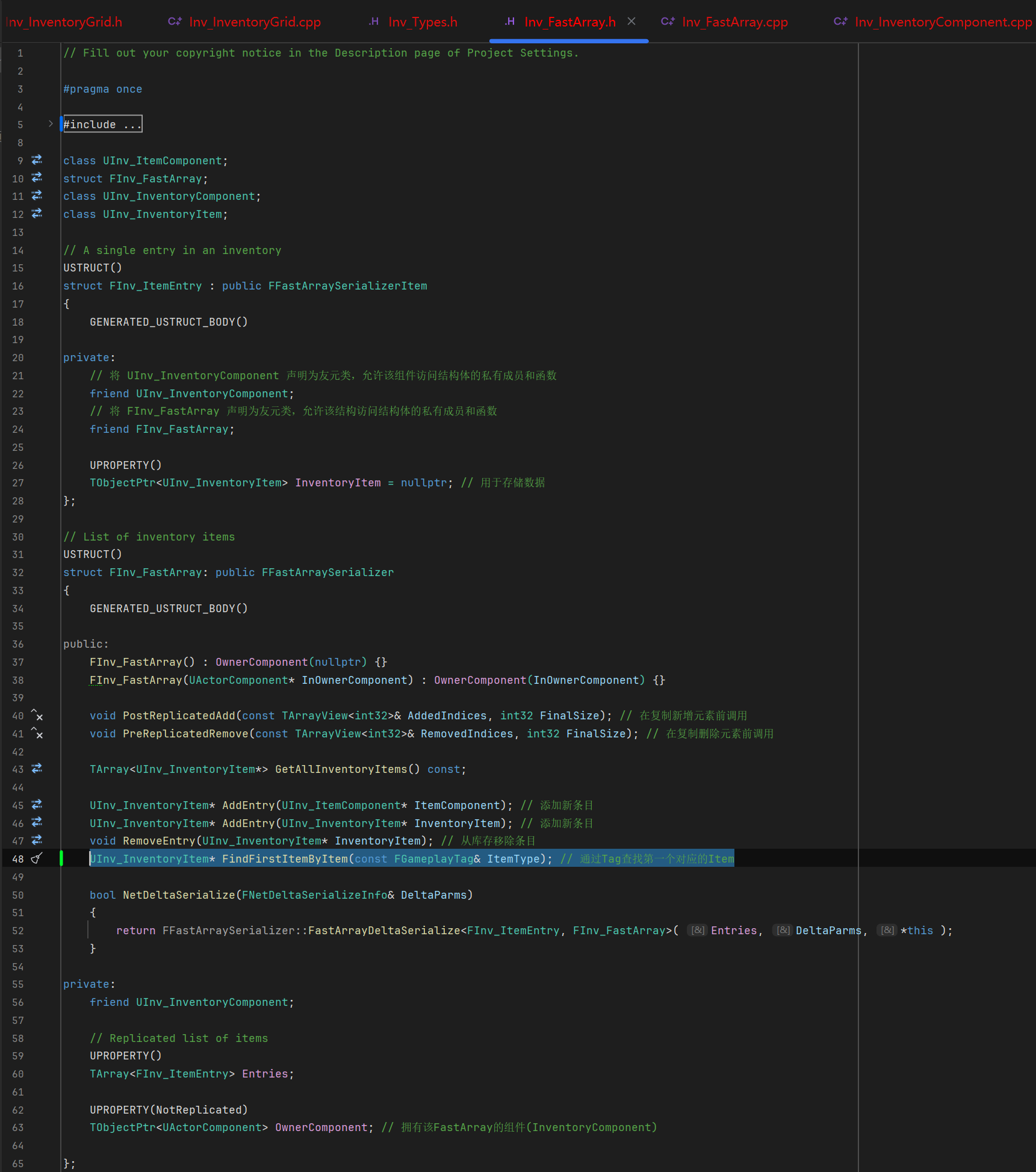Click FindFirstItemByItem function name
Image resolution: width=1036 pixels, height=1172 pixels.
click(x=285, y=859)
